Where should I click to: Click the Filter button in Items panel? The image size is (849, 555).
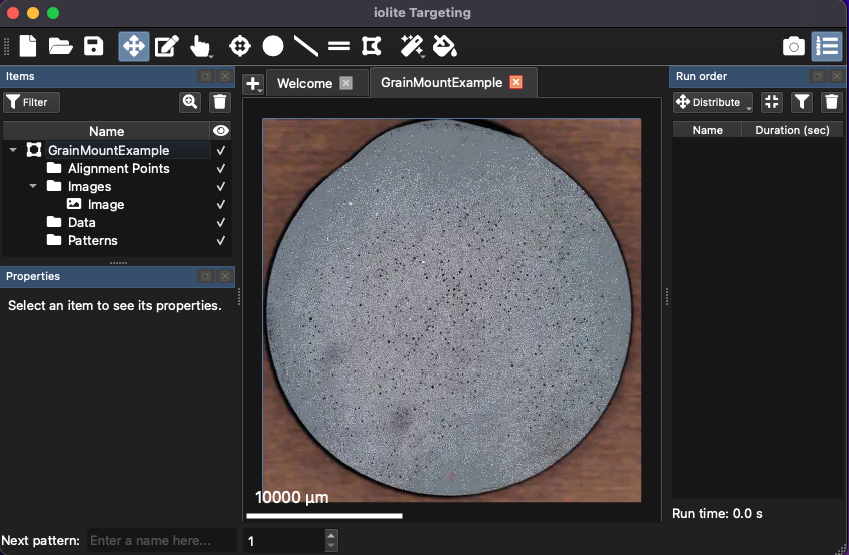(x=31, y=102)
